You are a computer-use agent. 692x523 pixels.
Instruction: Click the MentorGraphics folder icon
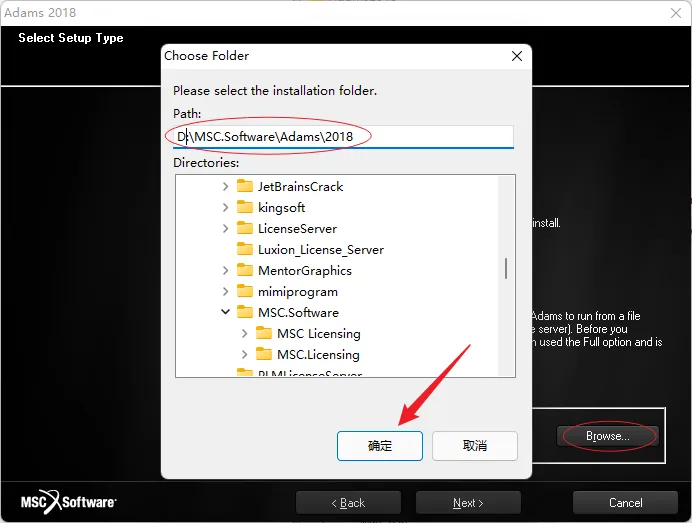point(245,270)
